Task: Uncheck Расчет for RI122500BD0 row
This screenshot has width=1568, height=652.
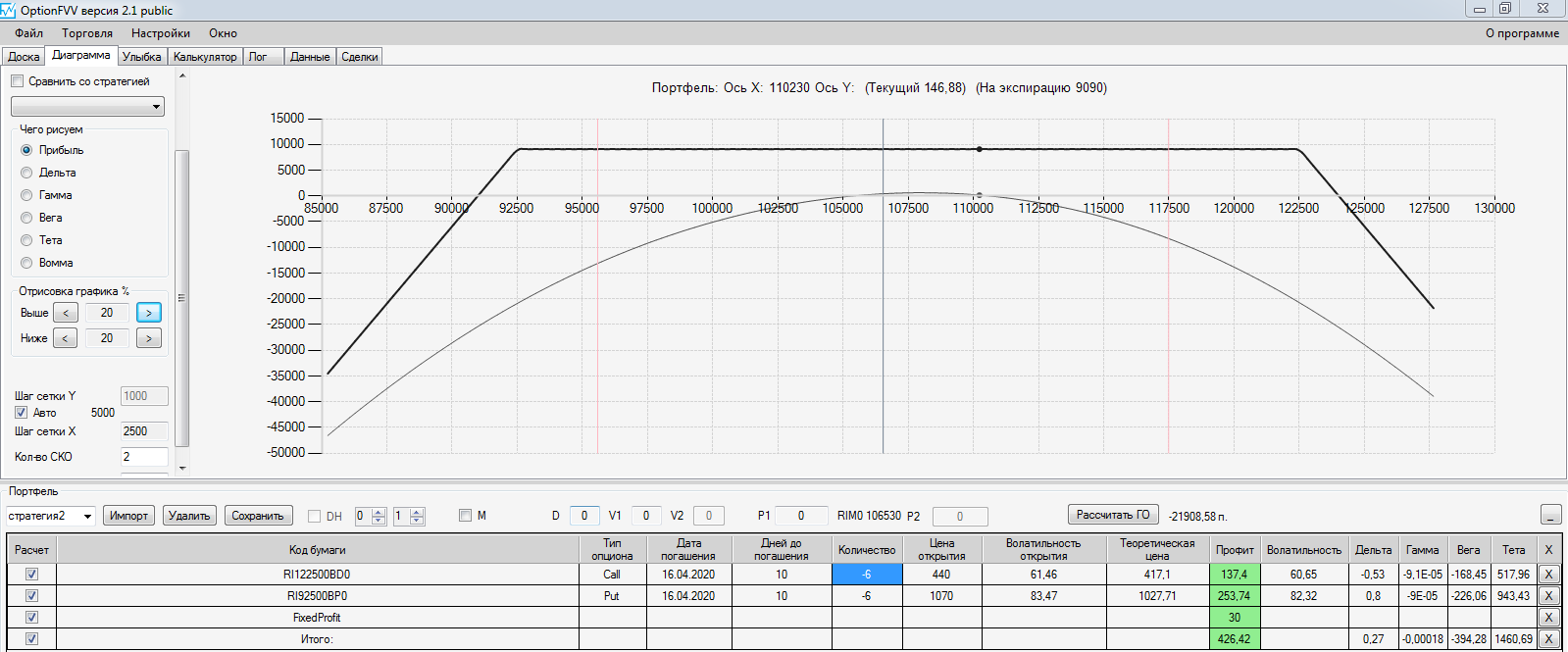Action: pos(31,575)
